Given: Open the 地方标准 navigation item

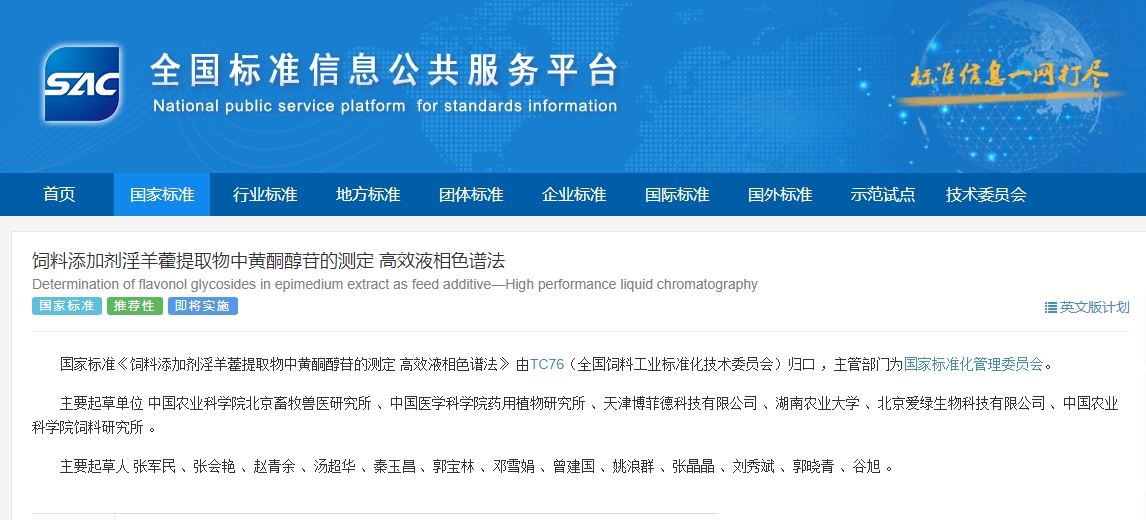Looking at the screenshot, I should coord(368,195).
